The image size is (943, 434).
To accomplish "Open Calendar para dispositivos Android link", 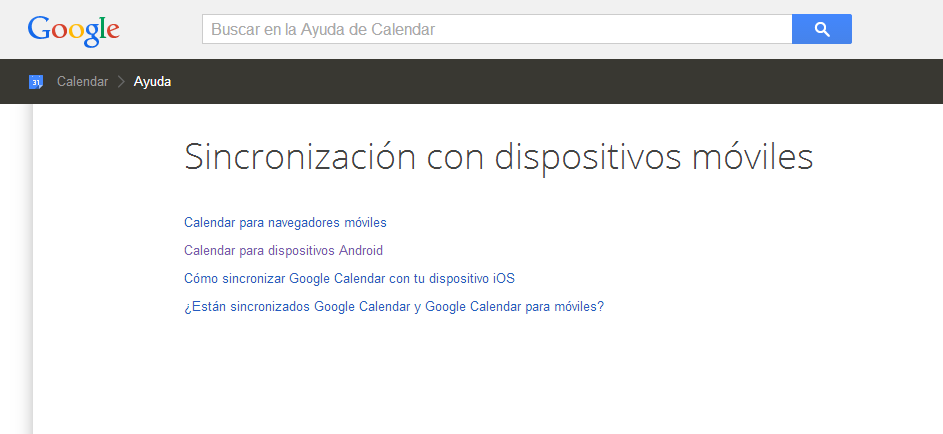I will [283, 250].
